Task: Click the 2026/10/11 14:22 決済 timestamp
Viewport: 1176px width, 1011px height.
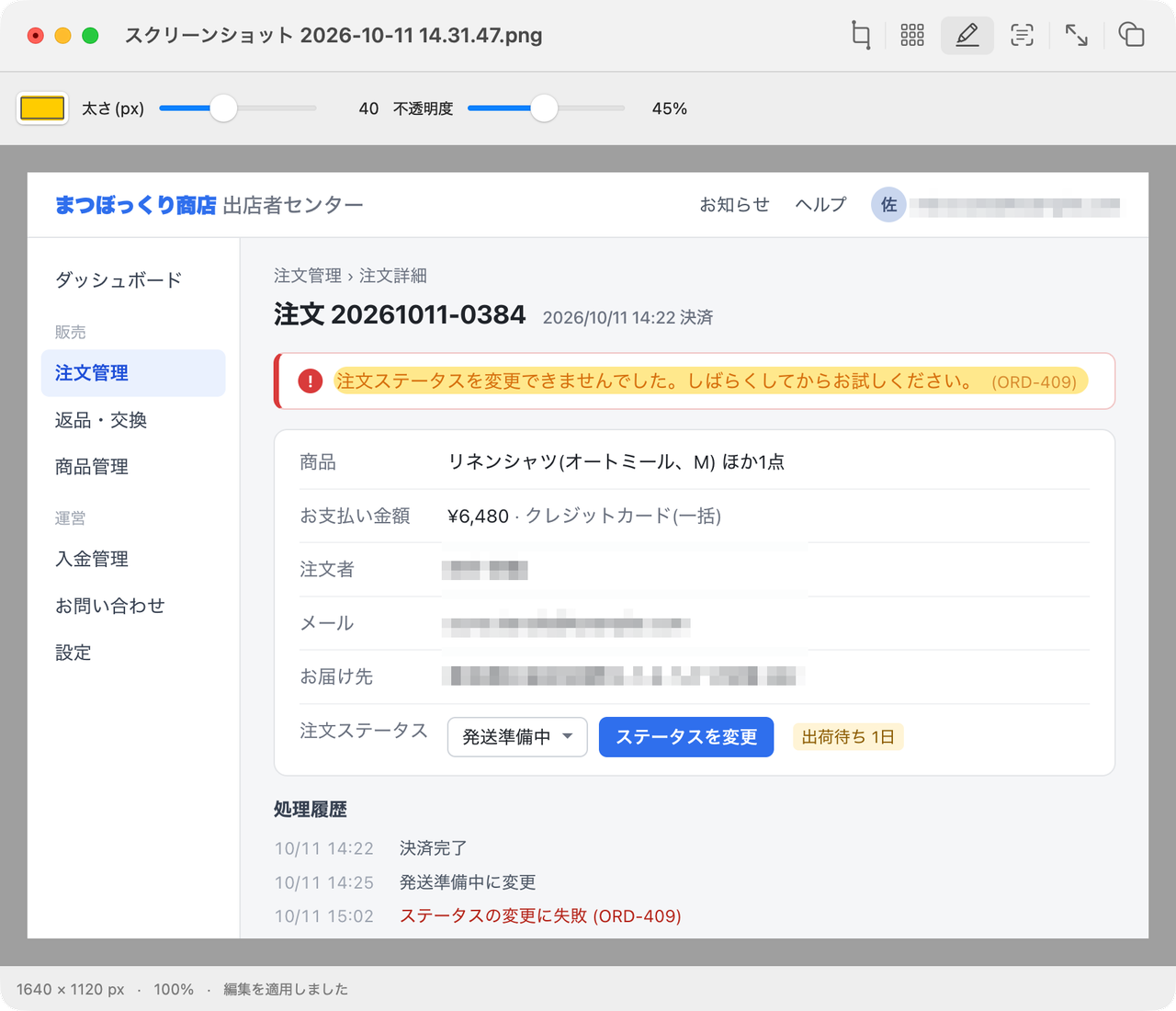Action: click(x=628, y=318)
